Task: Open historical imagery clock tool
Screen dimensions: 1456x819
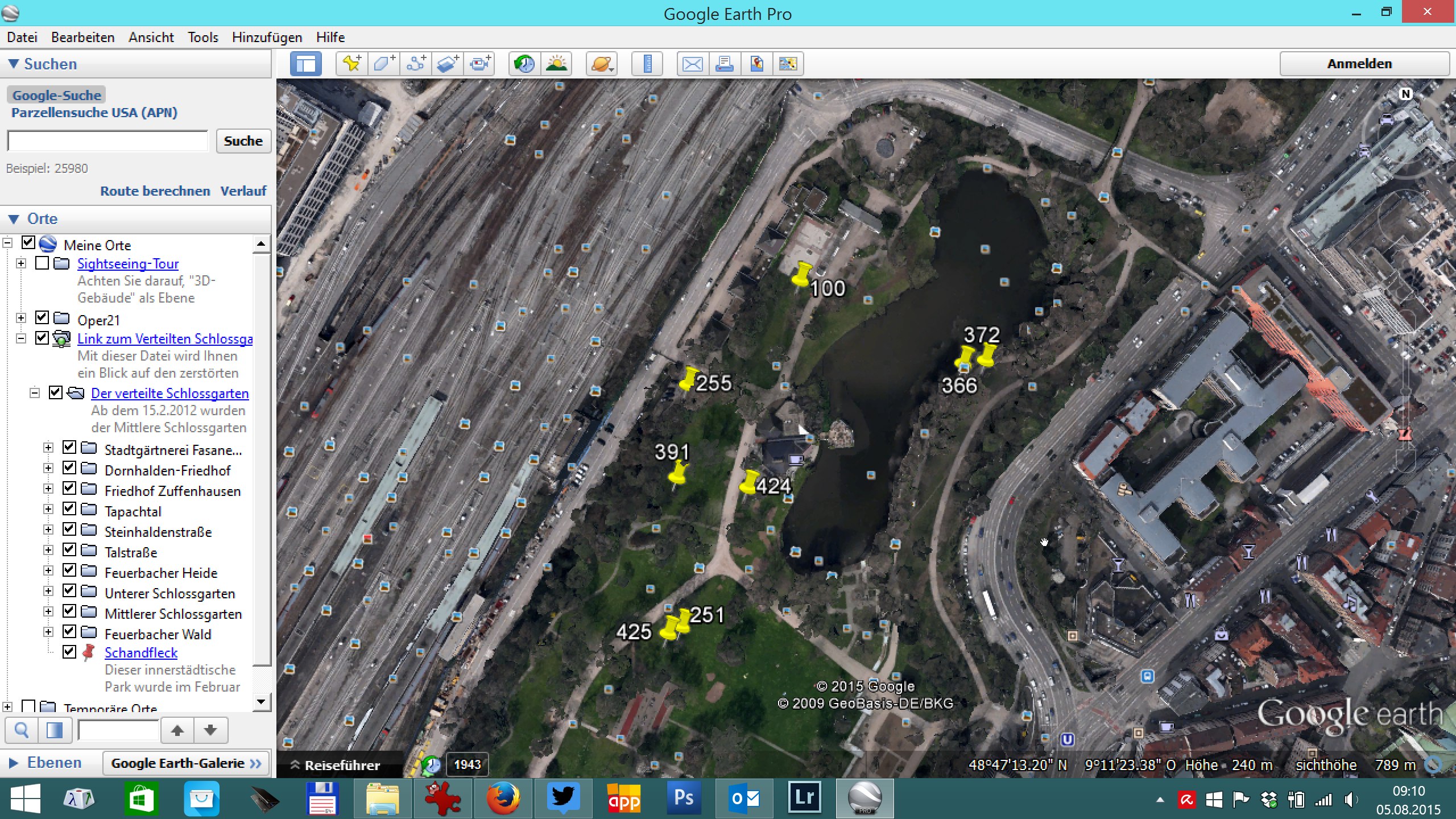Action: (x=524, y=64)
